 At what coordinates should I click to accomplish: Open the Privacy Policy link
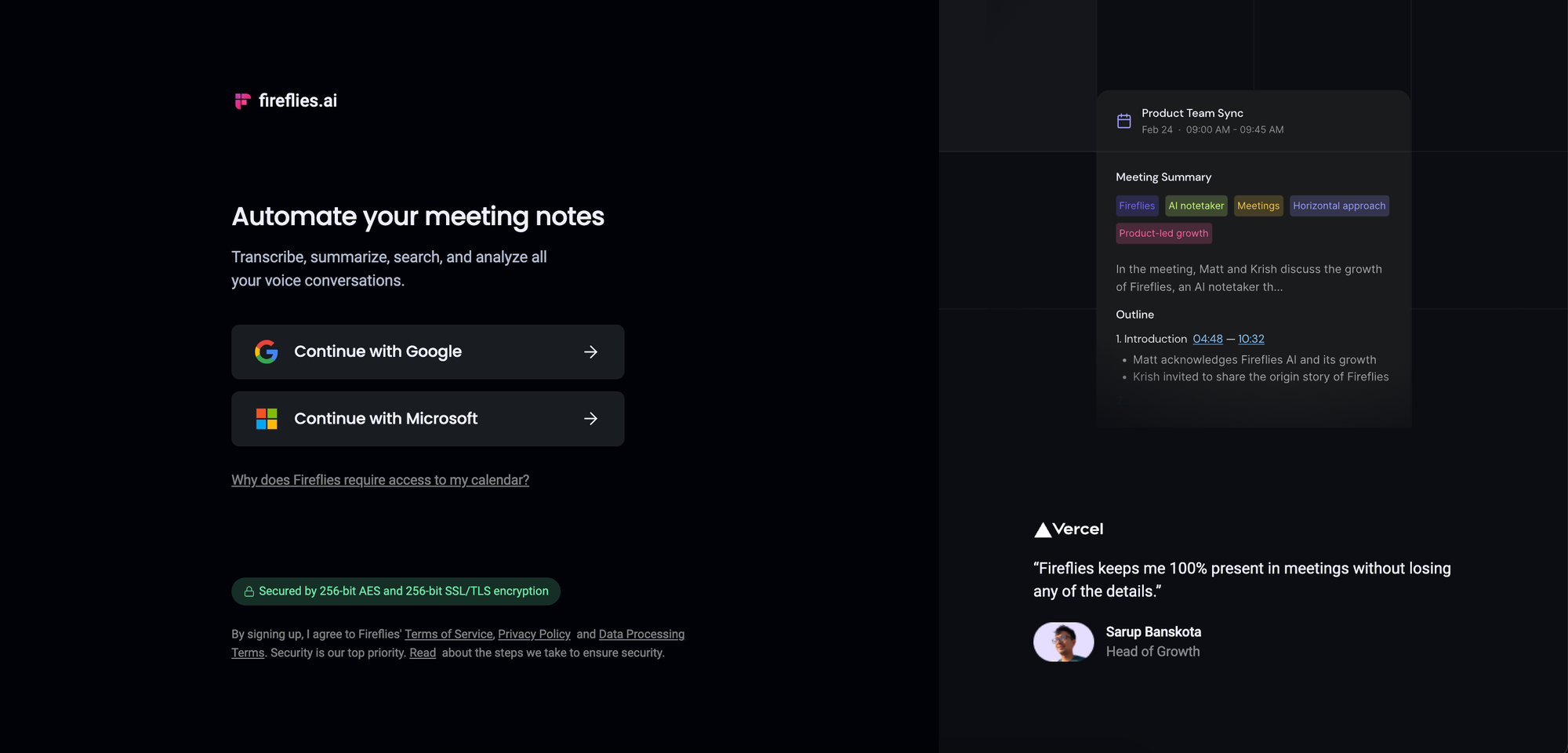pyautogui.click(x=534, y=634)
